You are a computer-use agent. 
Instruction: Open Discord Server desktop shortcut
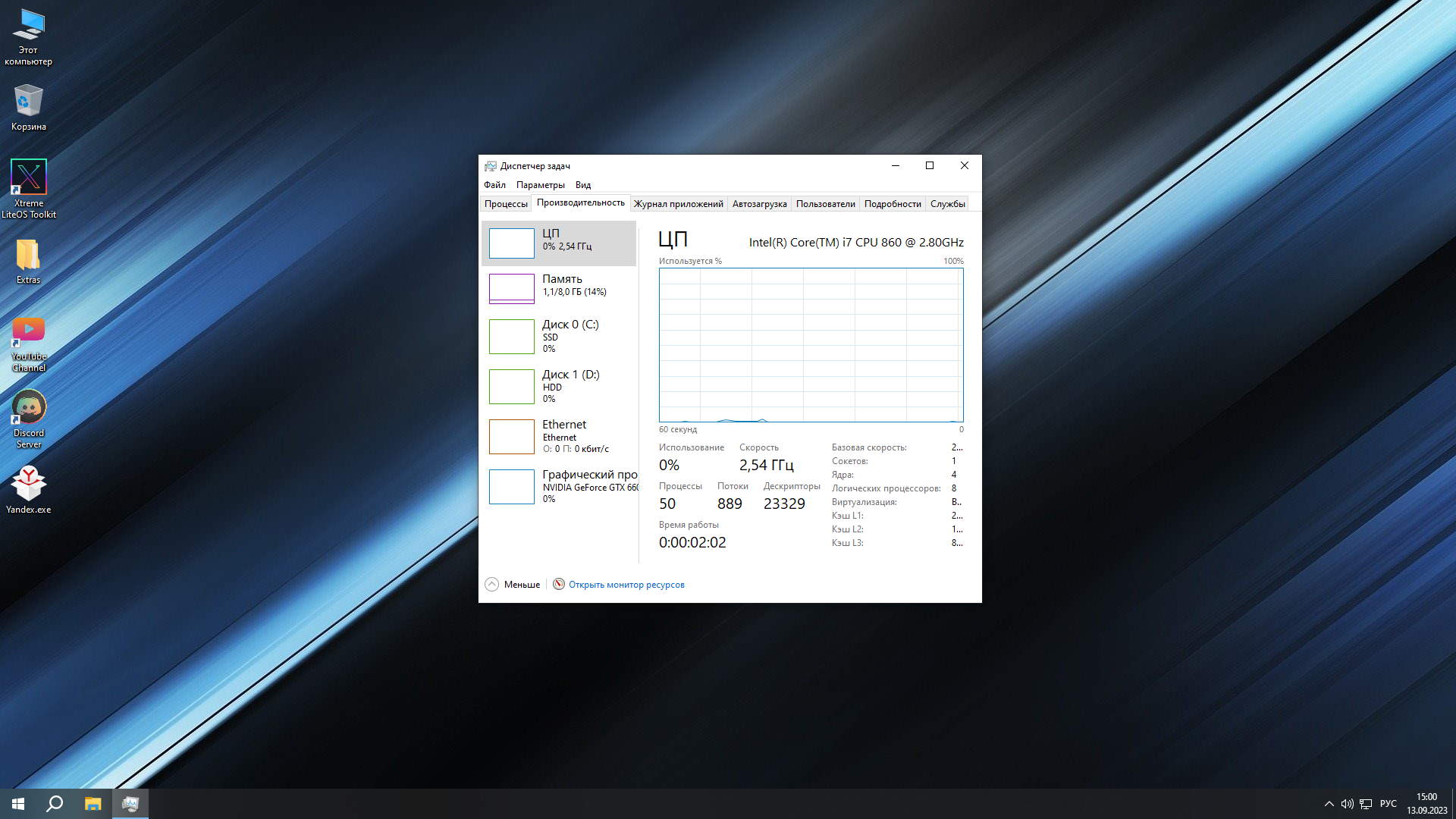29,408
